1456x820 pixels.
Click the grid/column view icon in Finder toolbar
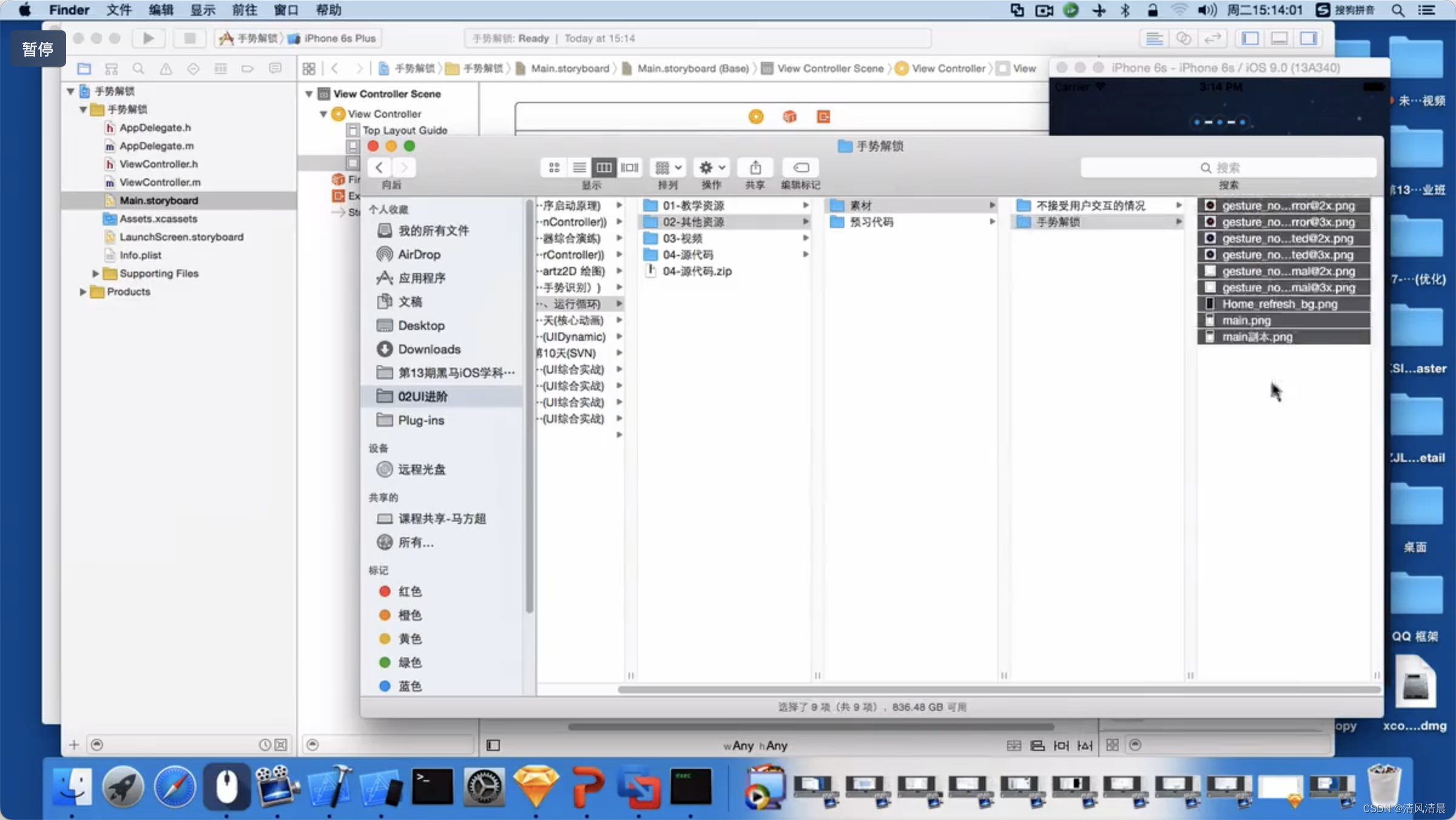pyautogui.click(x=605, y=167)
